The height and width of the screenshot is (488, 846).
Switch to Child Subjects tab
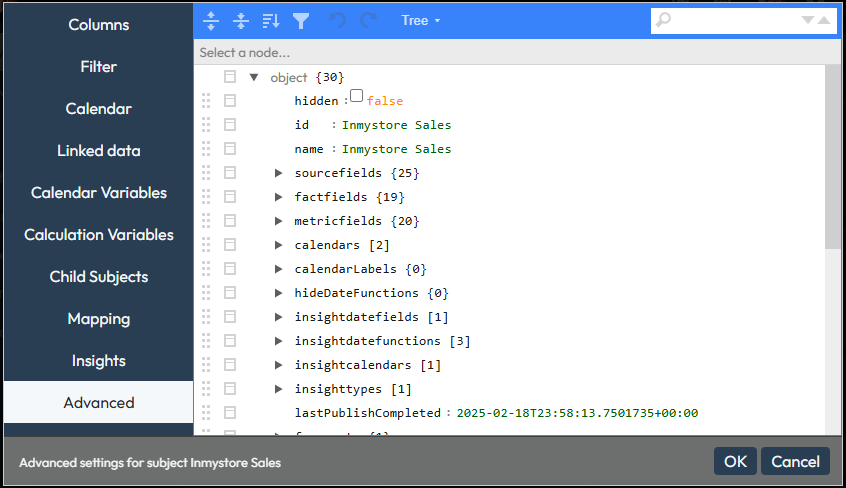pos(98,277)
